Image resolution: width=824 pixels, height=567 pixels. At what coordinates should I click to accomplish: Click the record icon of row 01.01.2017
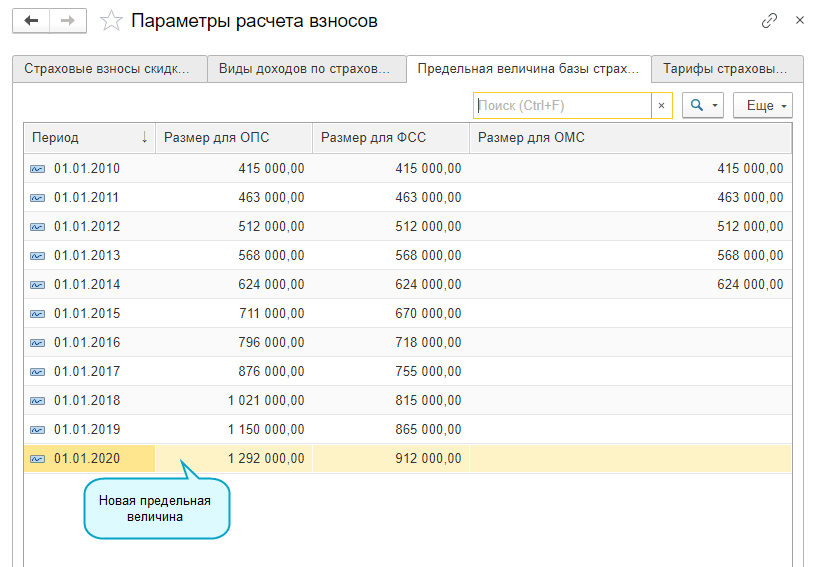(37, 372)
